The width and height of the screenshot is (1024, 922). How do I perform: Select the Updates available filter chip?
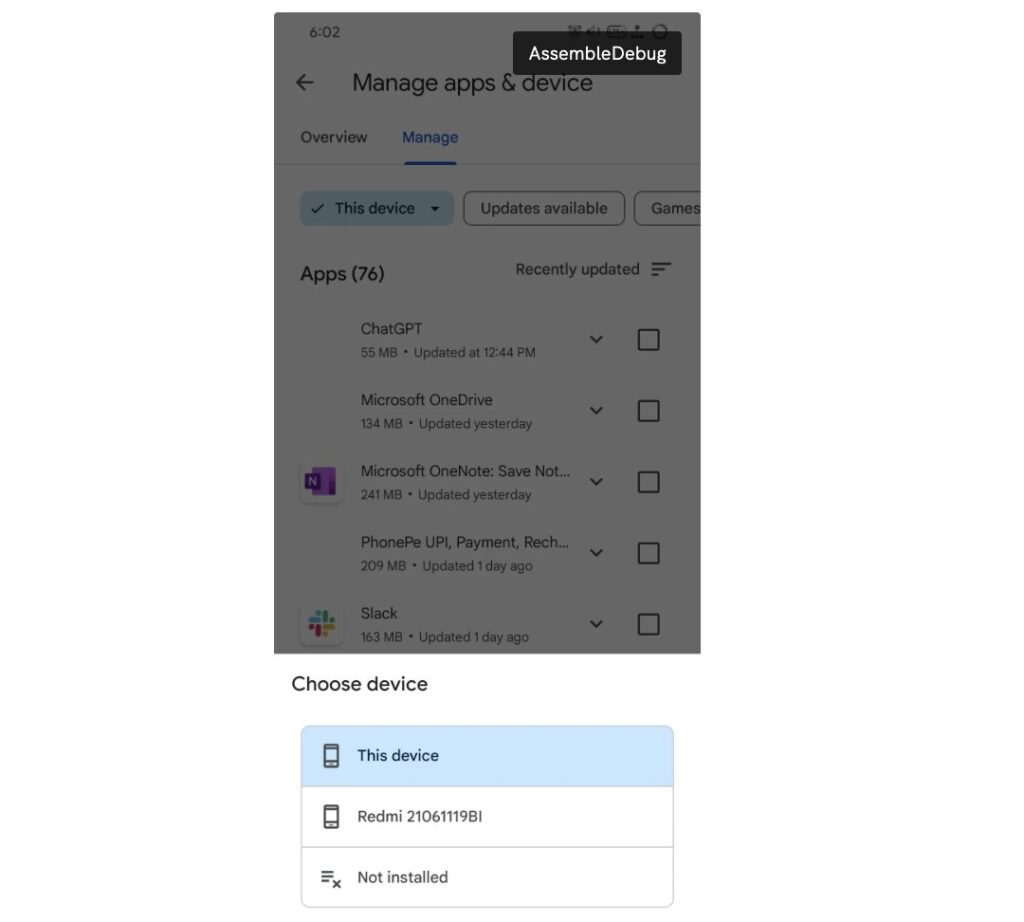pos(544,208)
